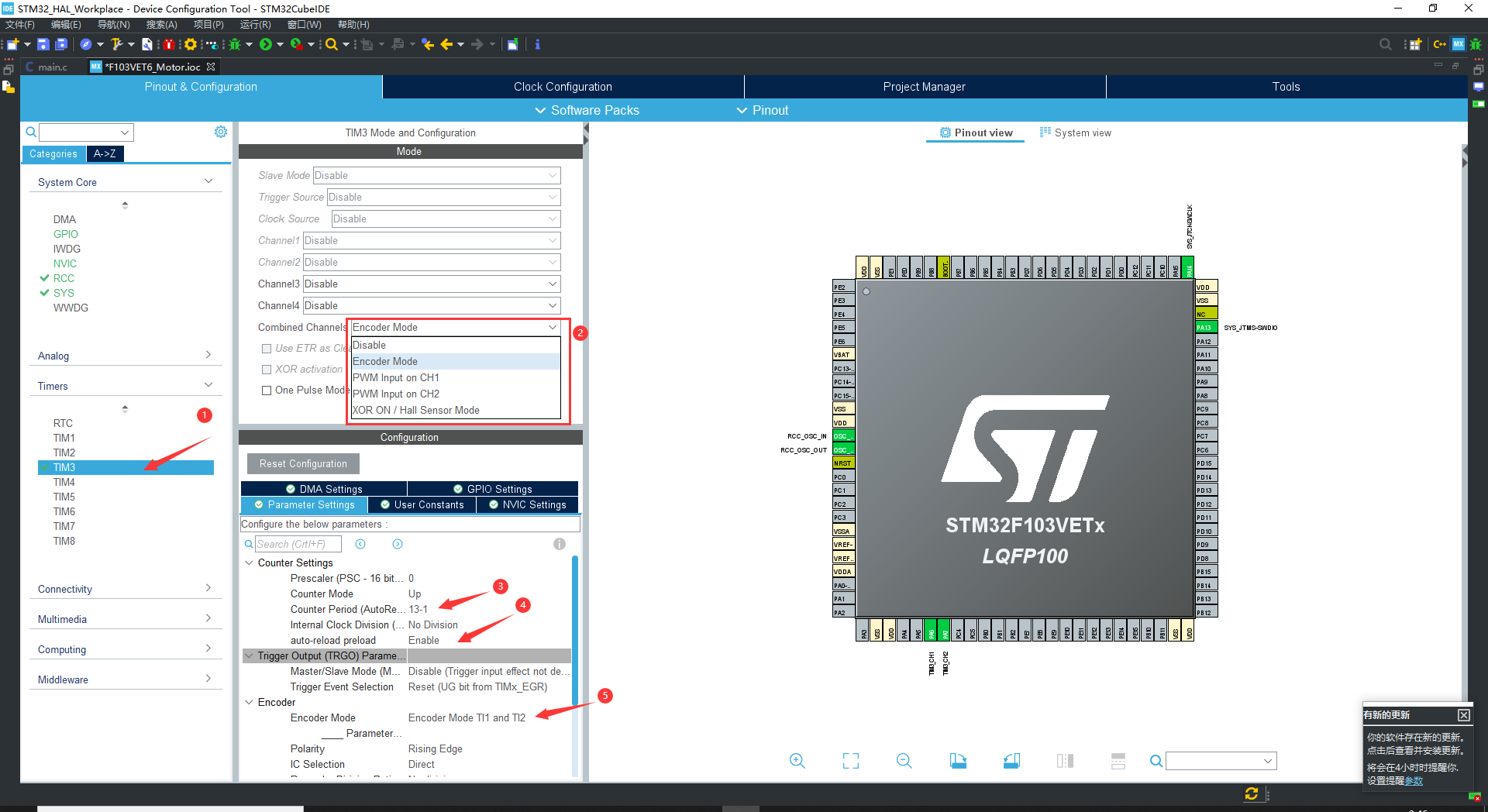Click the parameter Search (Ctrl+F) field
The width and height of the screenshot is (1488, 812).
click(298, 544)
